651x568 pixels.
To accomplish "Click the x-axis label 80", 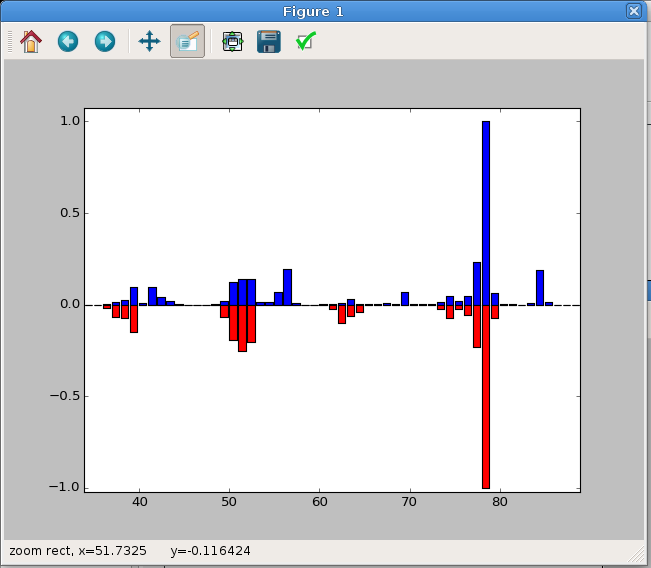I will click(x=500, y=502).
